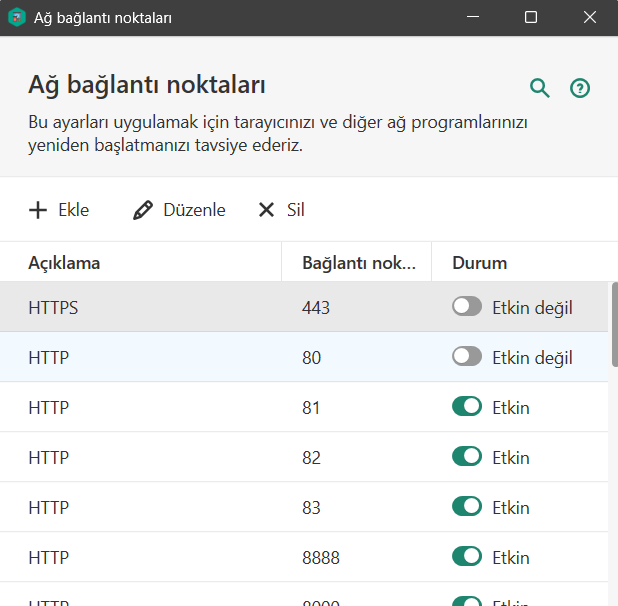The height and width of the screenshot is (606, 618).
Task: Click the green search magnifier icon
Action: [x=540, y=88]
